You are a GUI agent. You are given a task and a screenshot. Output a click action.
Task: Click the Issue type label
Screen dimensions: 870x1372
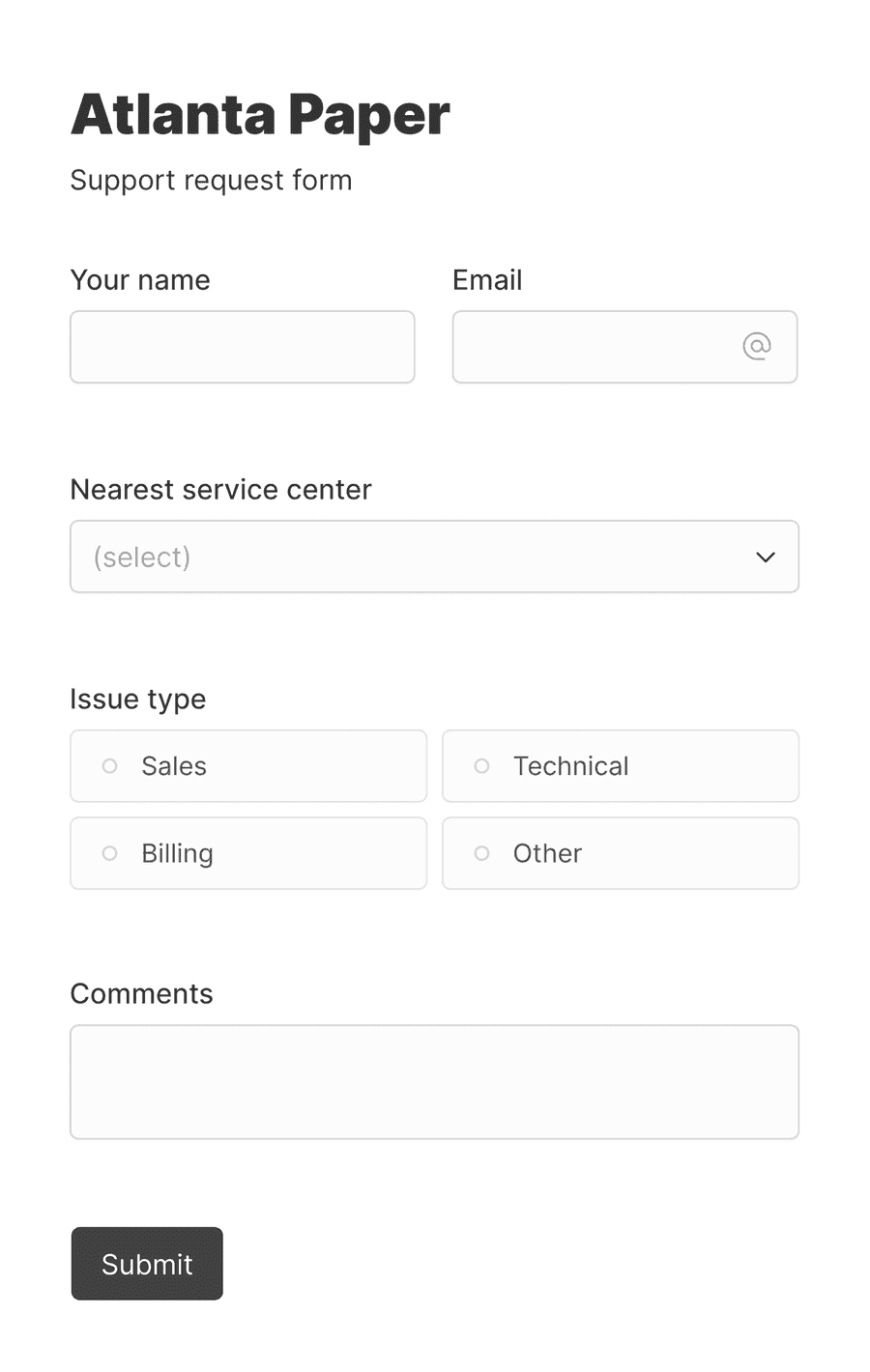(138, 700)
